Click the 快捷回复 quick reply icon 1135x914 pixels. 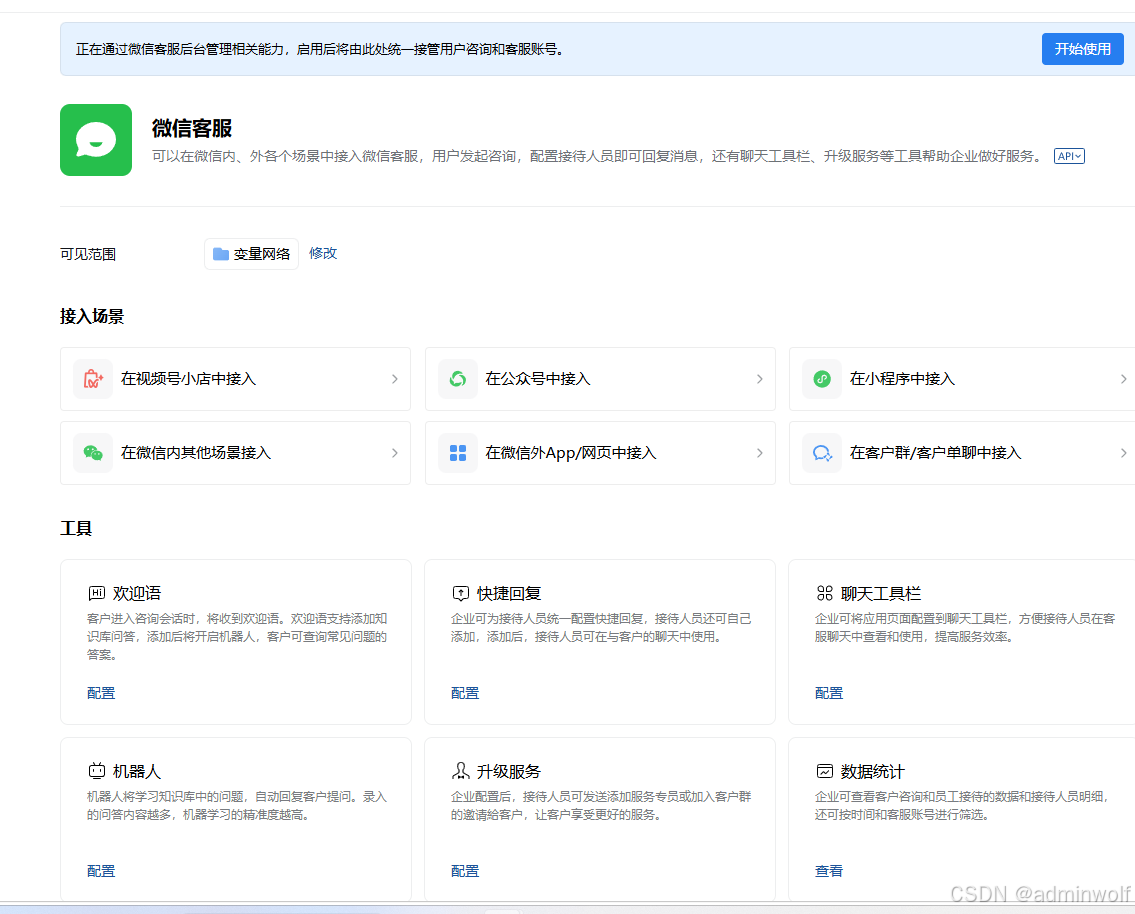[460, 593]
